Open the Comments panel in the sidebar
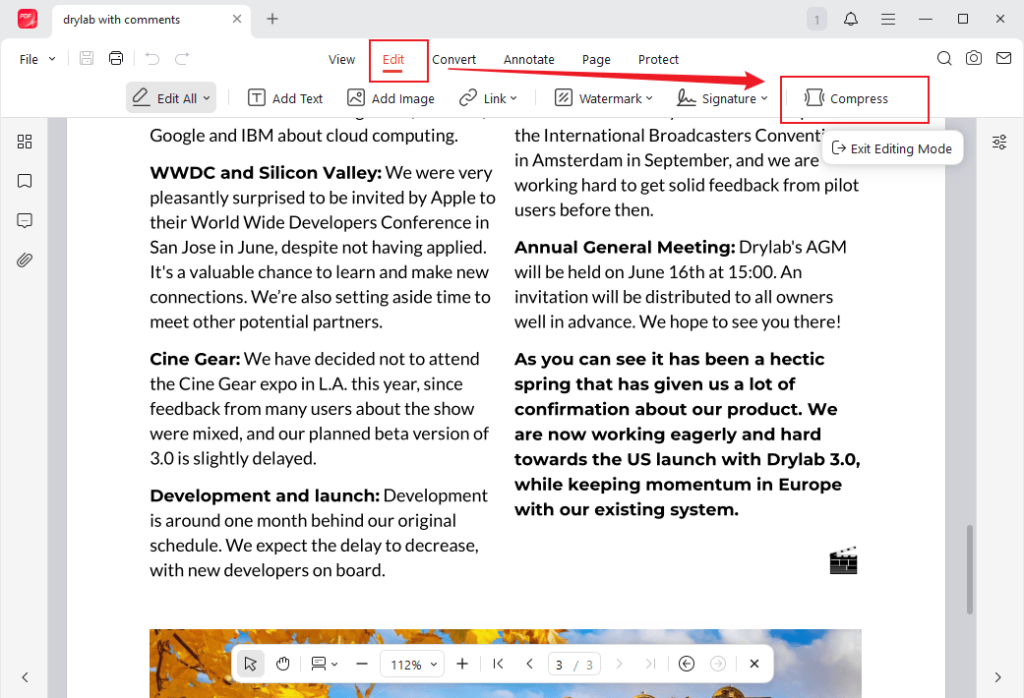The width and height of the screenshot is (1024, 698). coord(24,220)
